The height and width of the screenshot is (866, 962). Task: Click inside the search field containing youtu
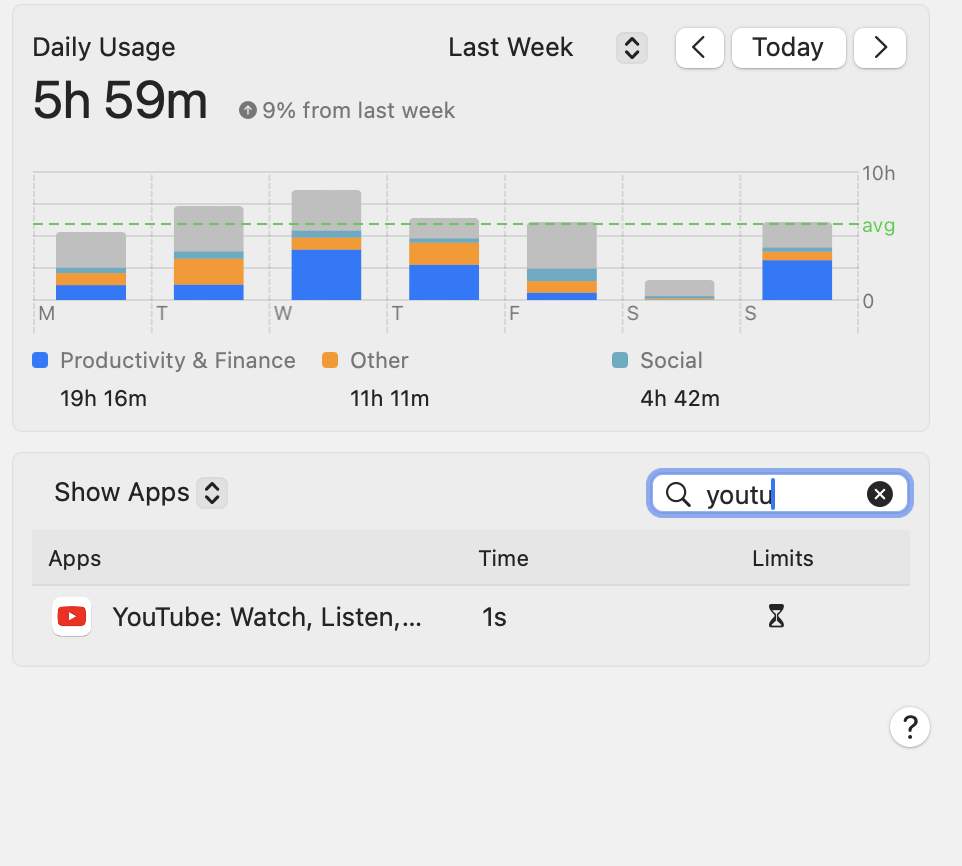point(780,494)
